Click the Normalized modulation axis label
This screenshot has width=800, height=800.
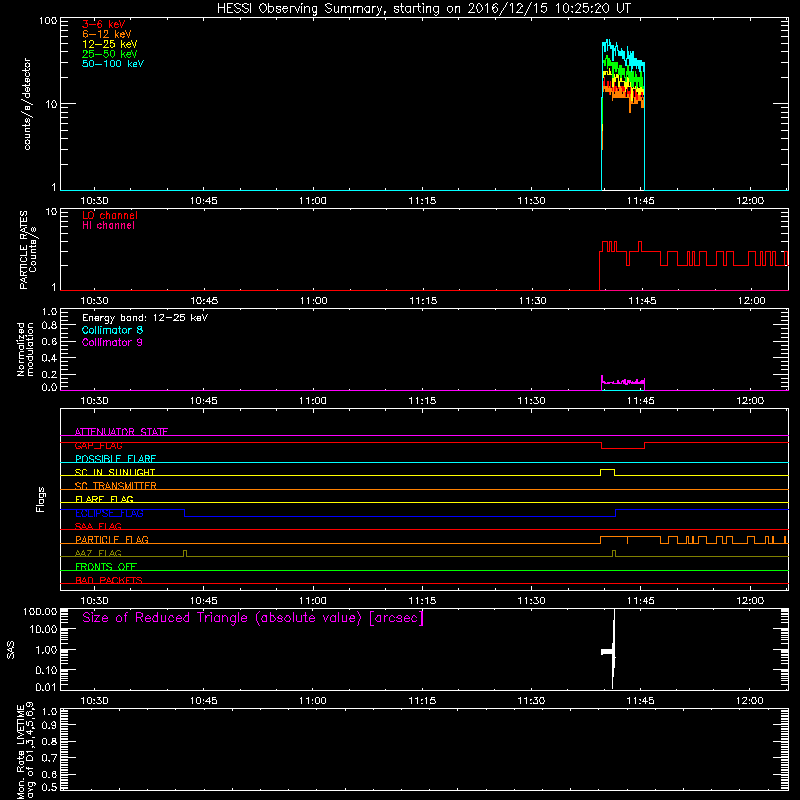point(24,349)
